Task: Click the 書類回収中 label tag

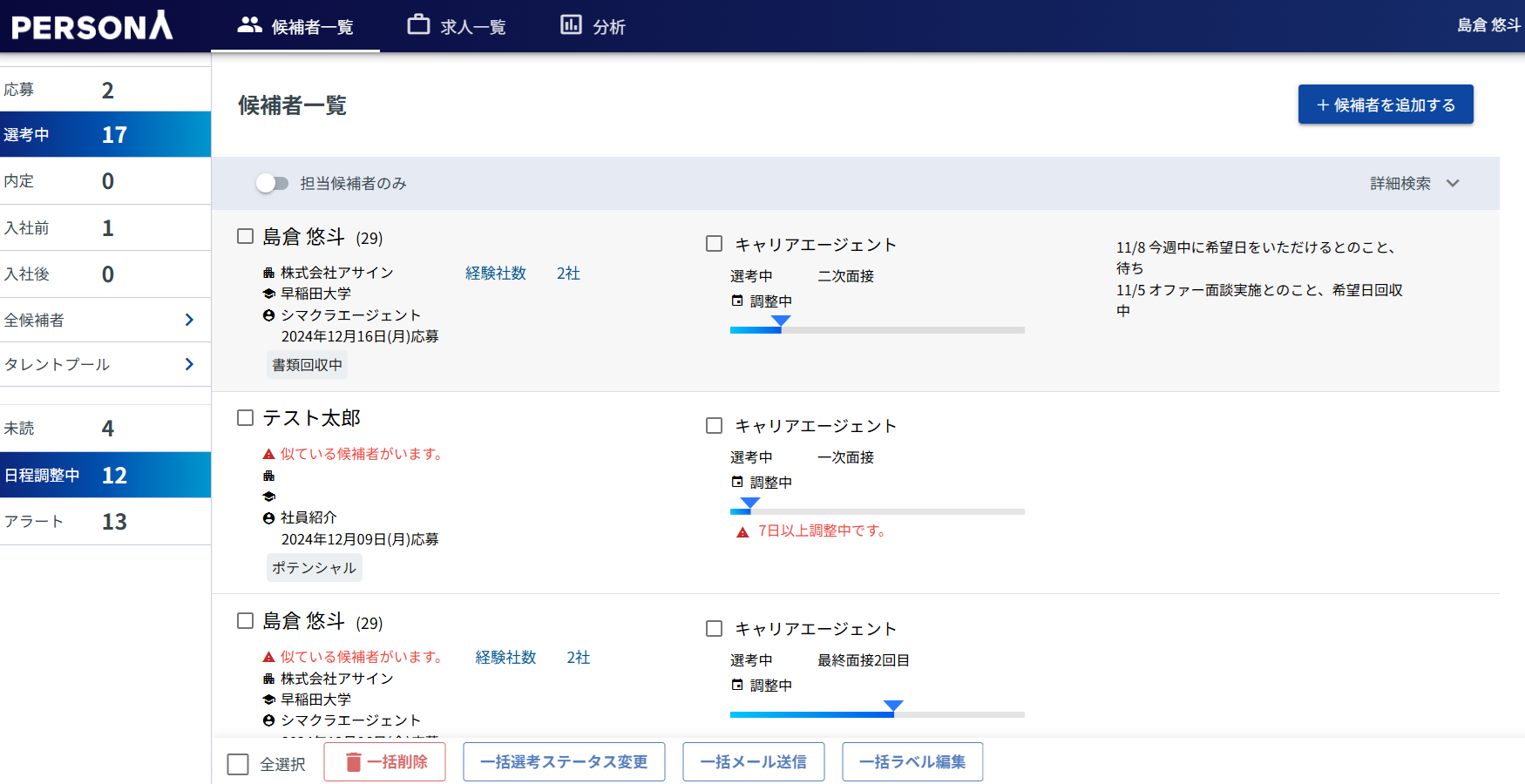Action: tap(307, 365)
